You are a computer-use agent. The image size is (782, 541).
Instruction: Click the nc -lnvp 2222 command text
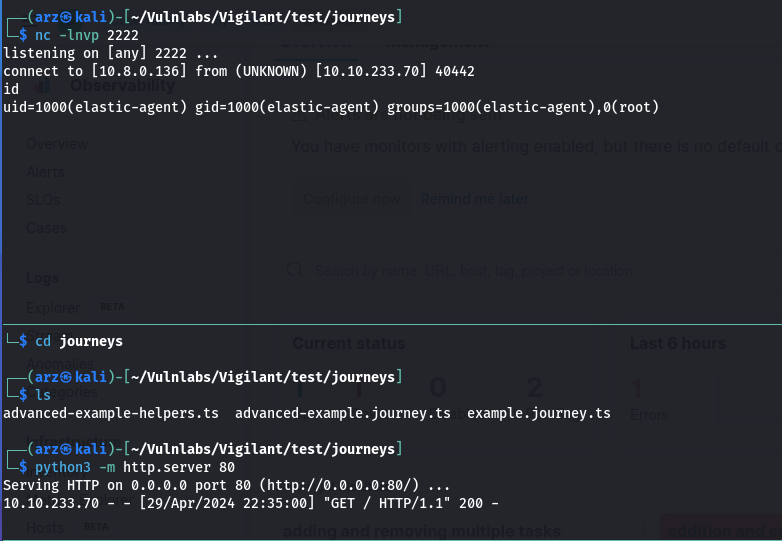point(87,35)
